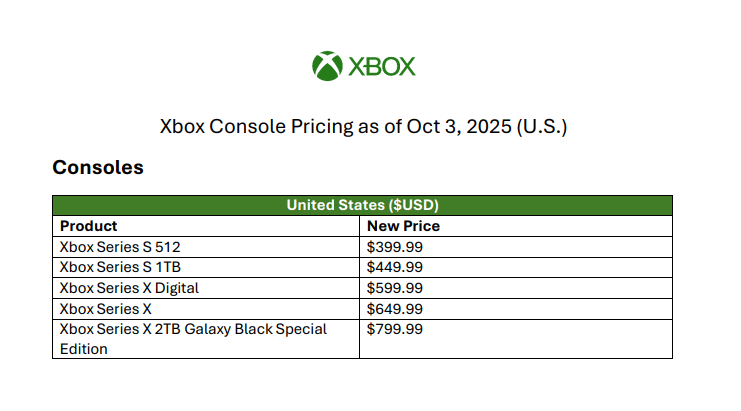Viewport: 741px width, 411px height.
Task: Click the plain 'Xbox Series X' product cell
Action: pos(105,309)
